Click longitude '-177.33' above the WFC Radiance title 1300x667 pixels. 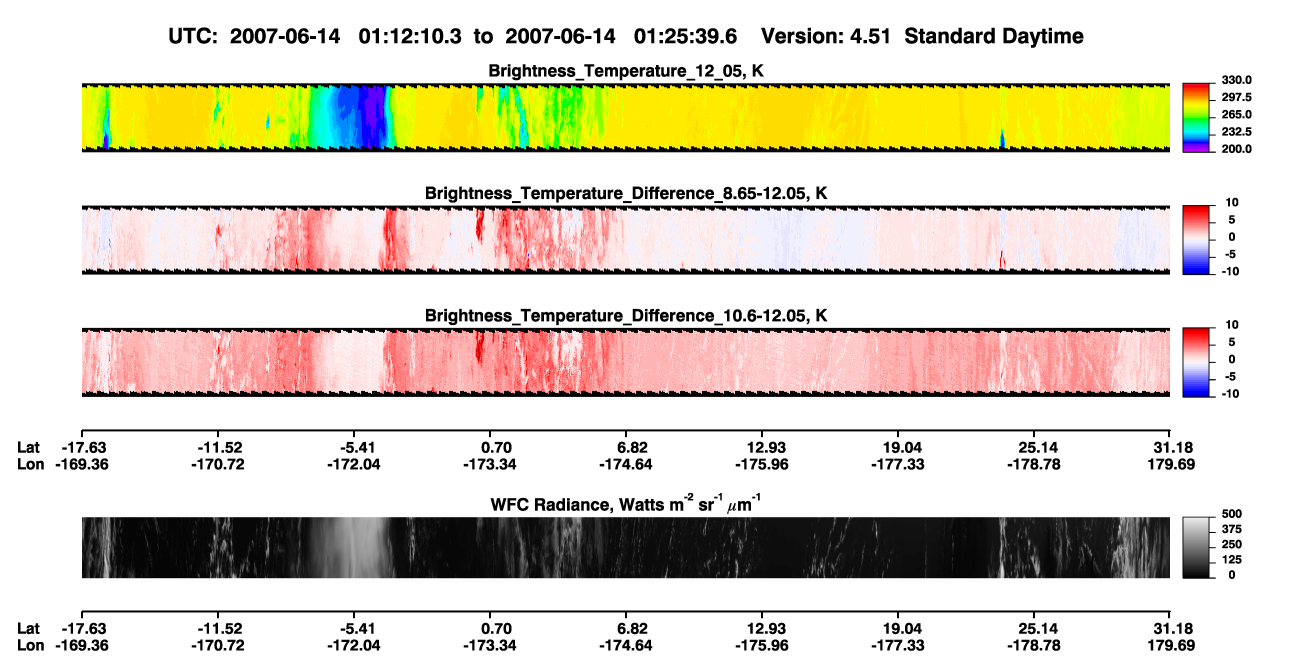(x=898, y=465)
